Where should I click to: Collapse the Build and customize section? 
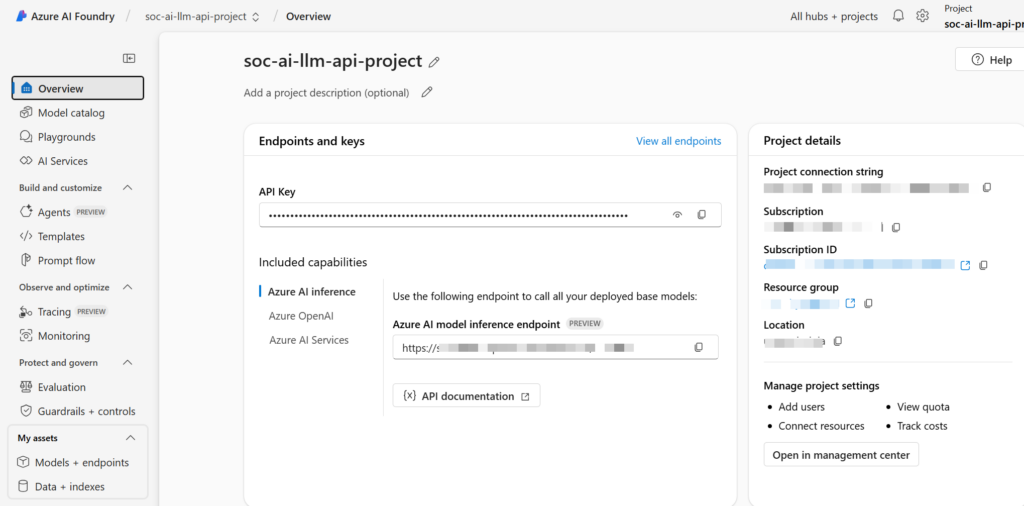[127, 188]
